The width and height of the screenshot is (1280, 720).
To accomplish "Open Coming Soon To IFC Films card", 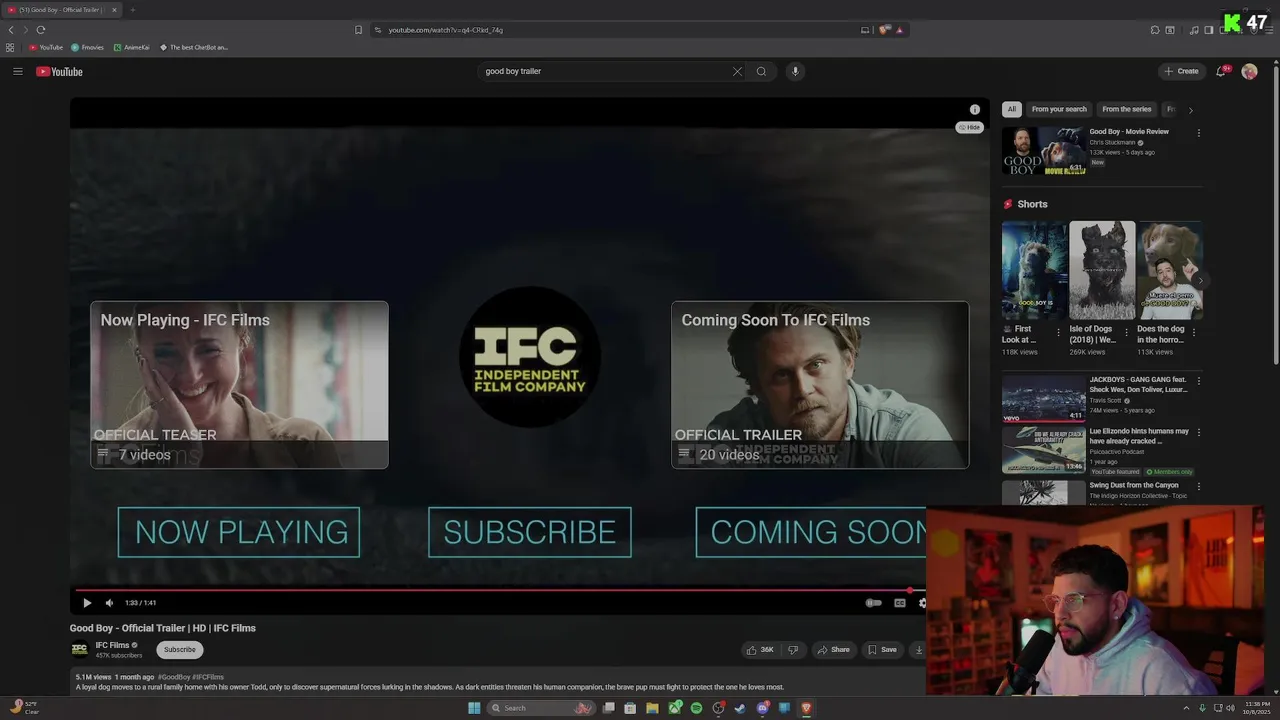I will tap(820, 385).
